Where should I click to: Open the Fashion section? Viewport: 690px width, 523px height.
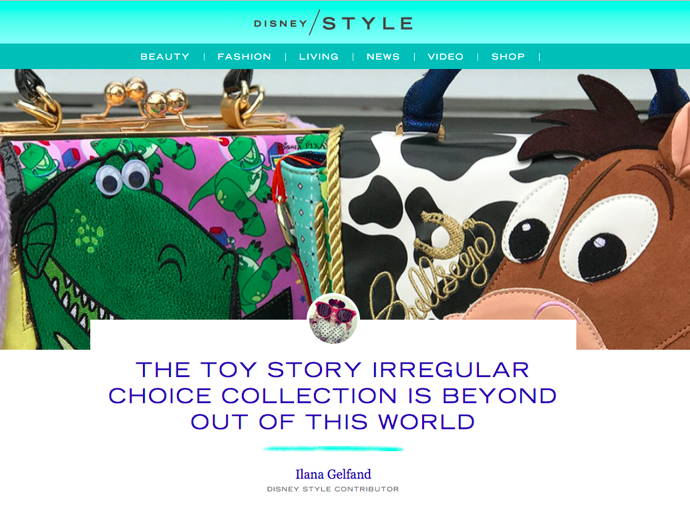tap(244, 56)
